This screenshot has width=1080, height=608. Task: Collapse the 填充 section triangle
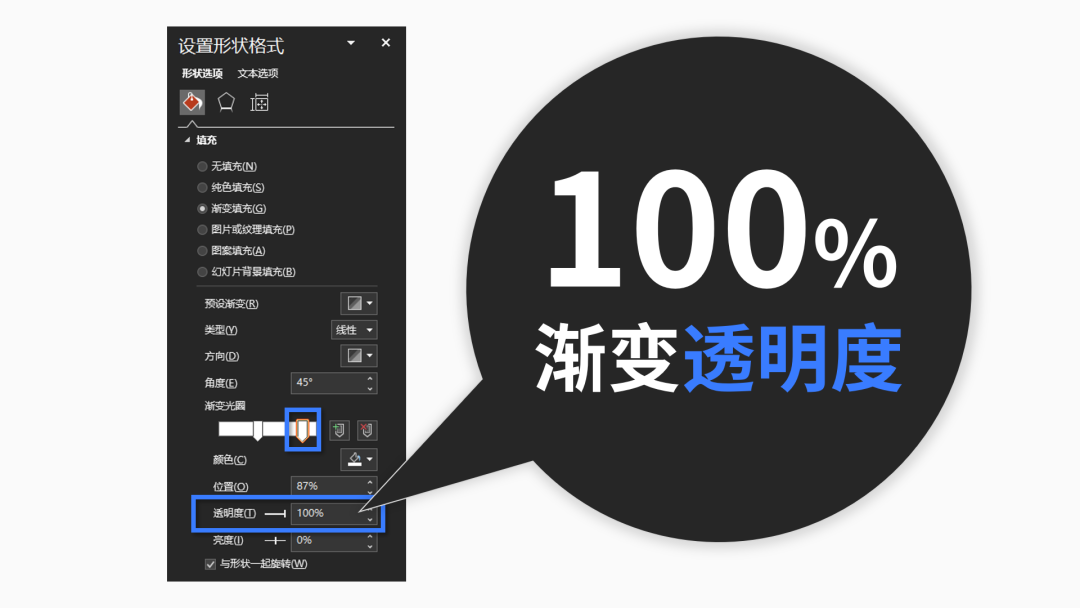coord(187,141)
